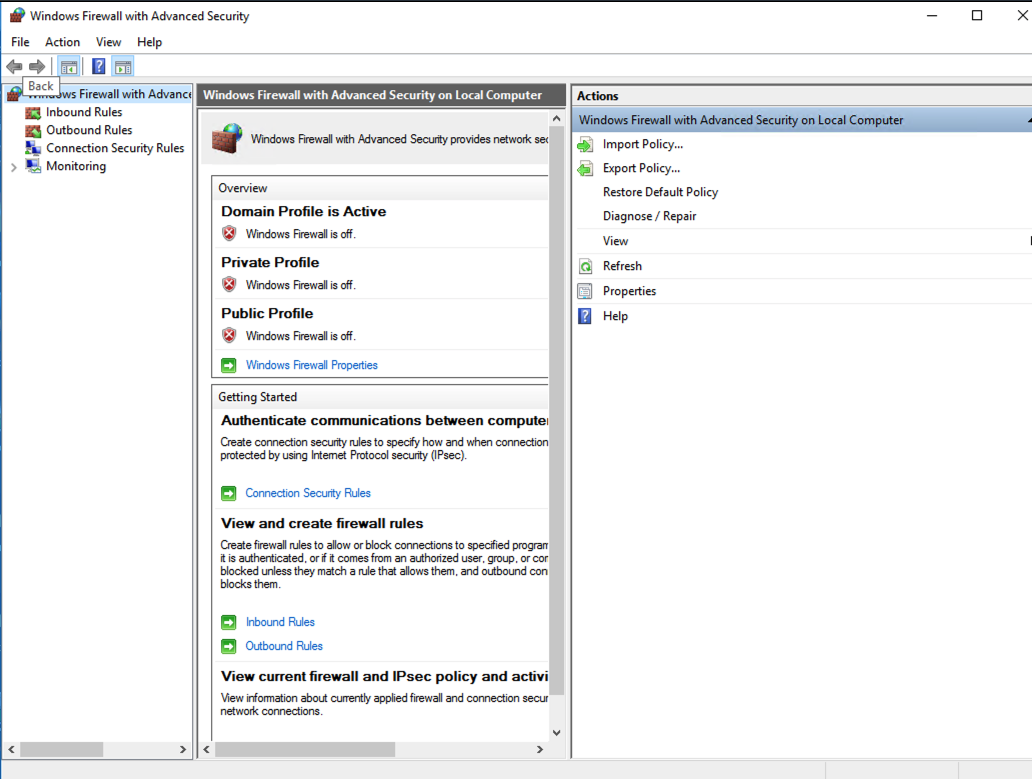Click the Help icon in Actions pane
This screenshot has width=1032, height=779.
tap(585, 316)
